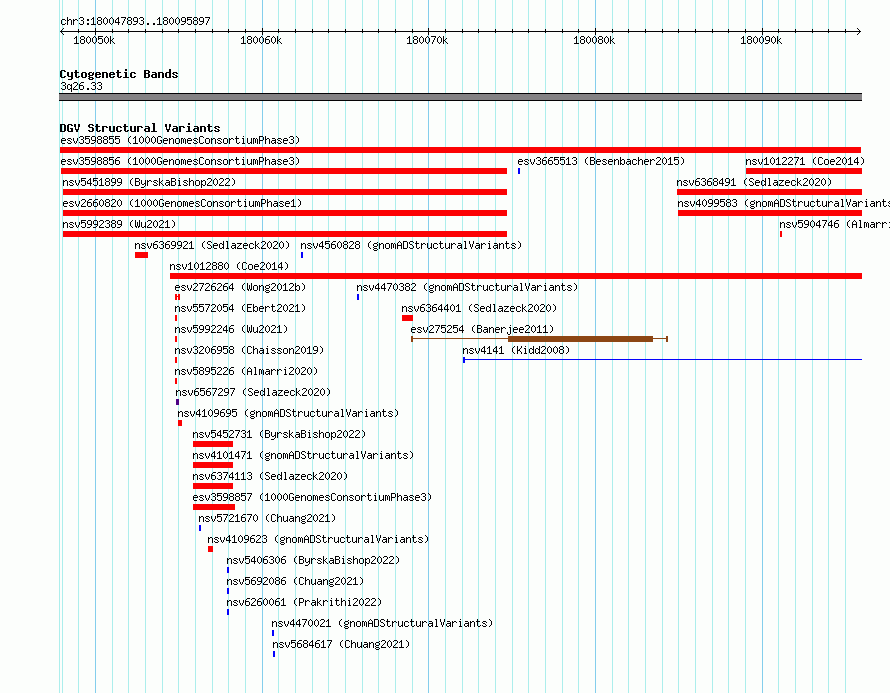890x693 pixels.
Task: Click the 180090k ruler label
Action: point(761,40)
